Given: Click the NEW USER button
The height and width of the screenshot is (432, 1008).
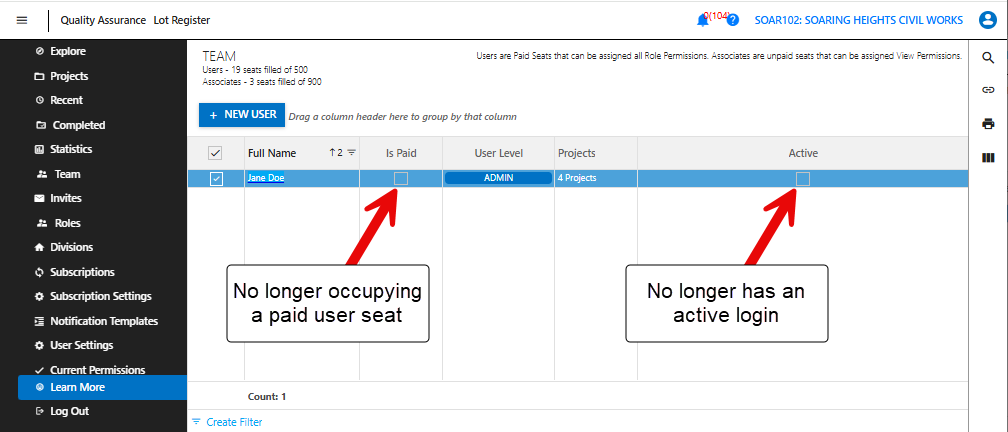Looking at the screenshot, I should (x=242, y=114).
